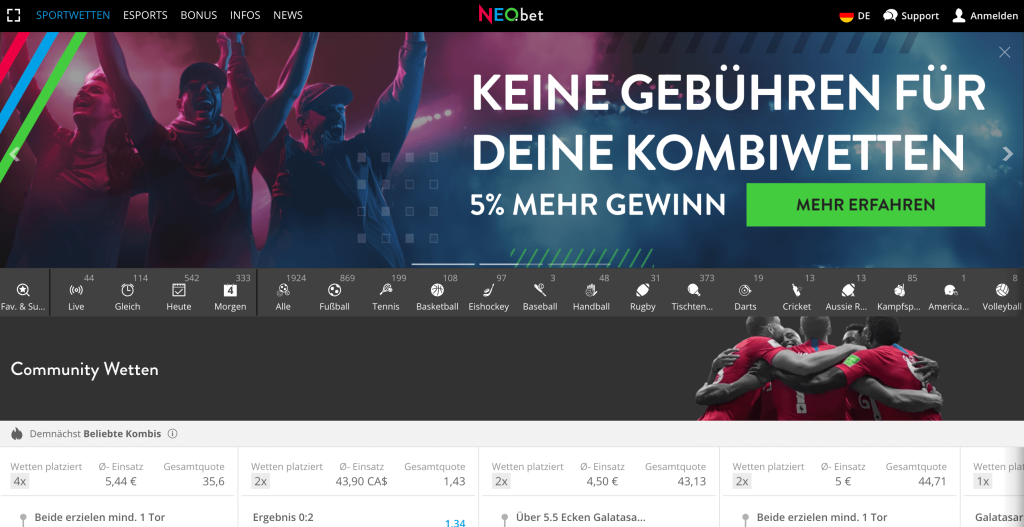Go to next banner slide arrow
The width and height of the screenshot is (1024, 527).
click(1008, 154)
